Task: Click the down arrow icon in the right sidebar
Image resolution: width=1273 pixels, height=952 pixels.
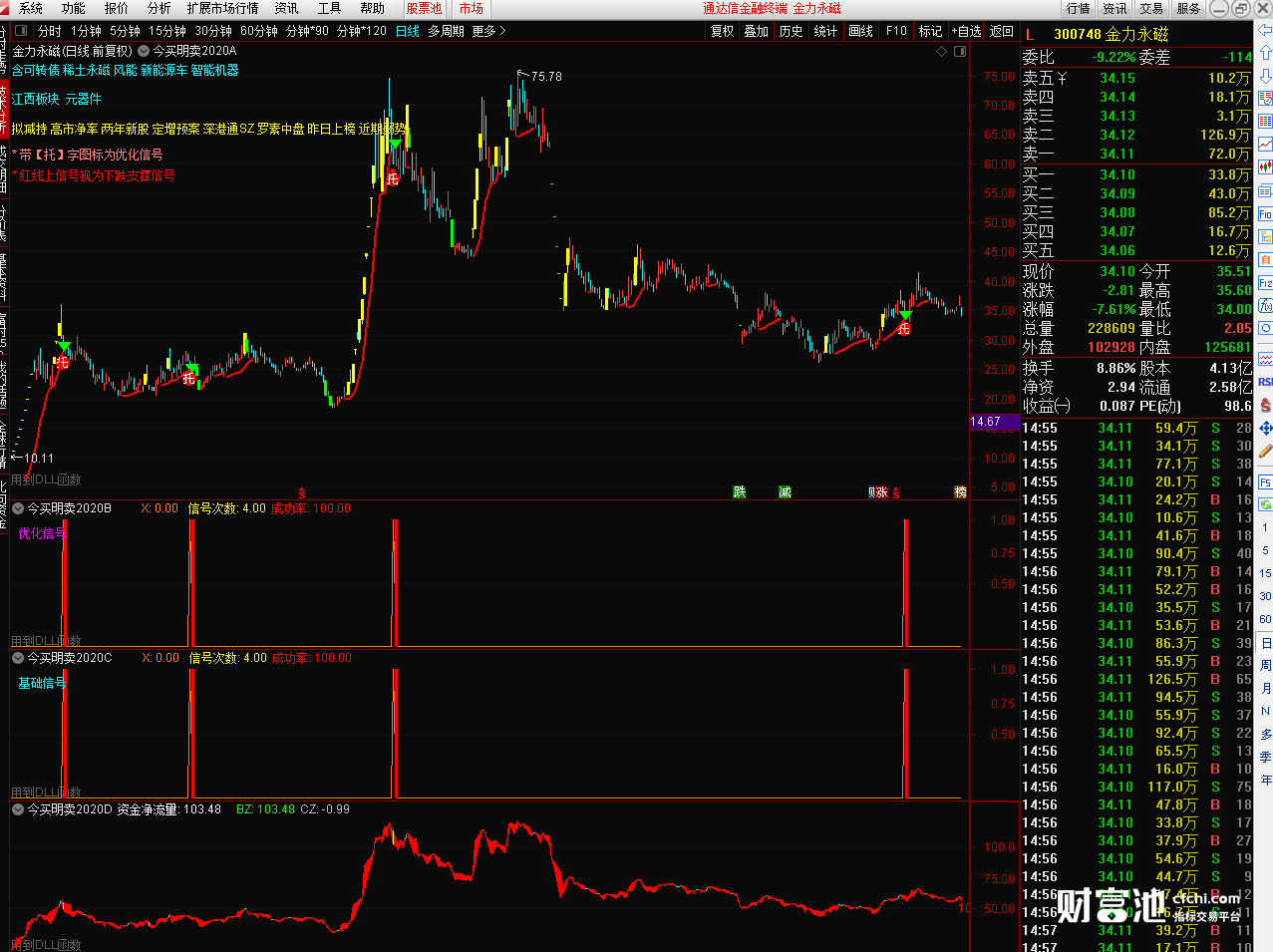Action: [x=1265, y=75]
